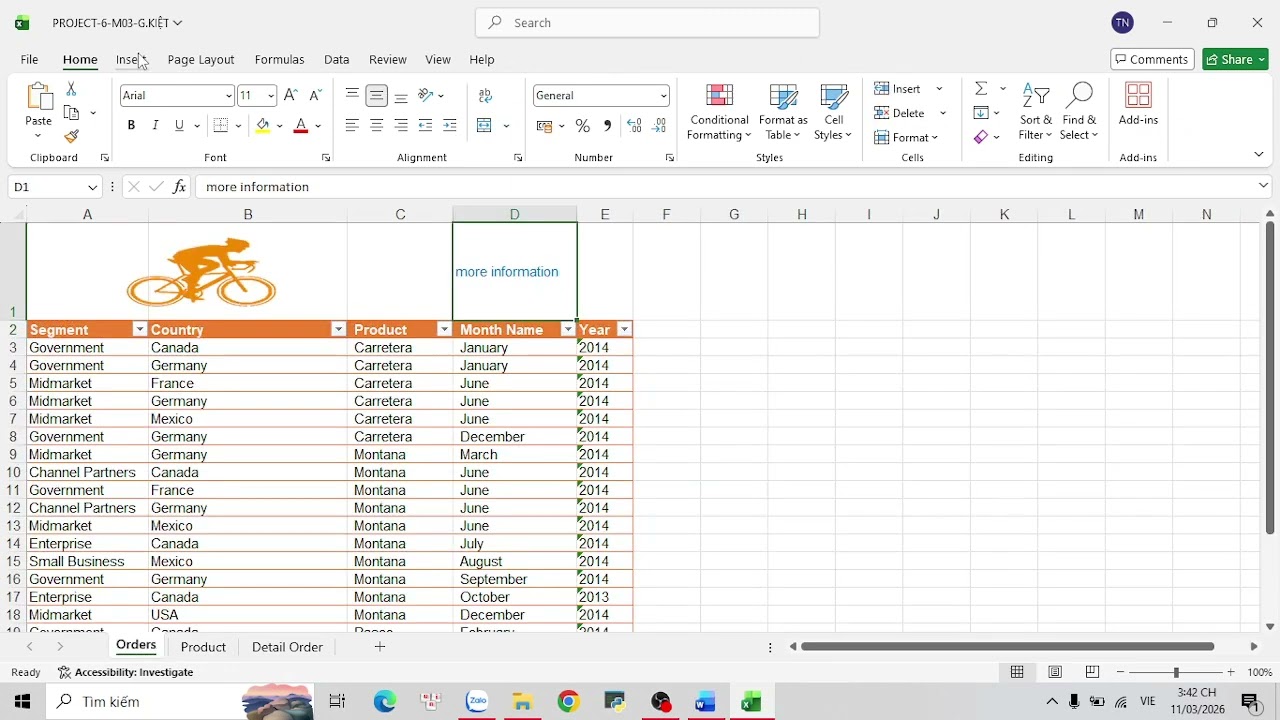
Task: Toggle Underline formatting
Action: 180,126
